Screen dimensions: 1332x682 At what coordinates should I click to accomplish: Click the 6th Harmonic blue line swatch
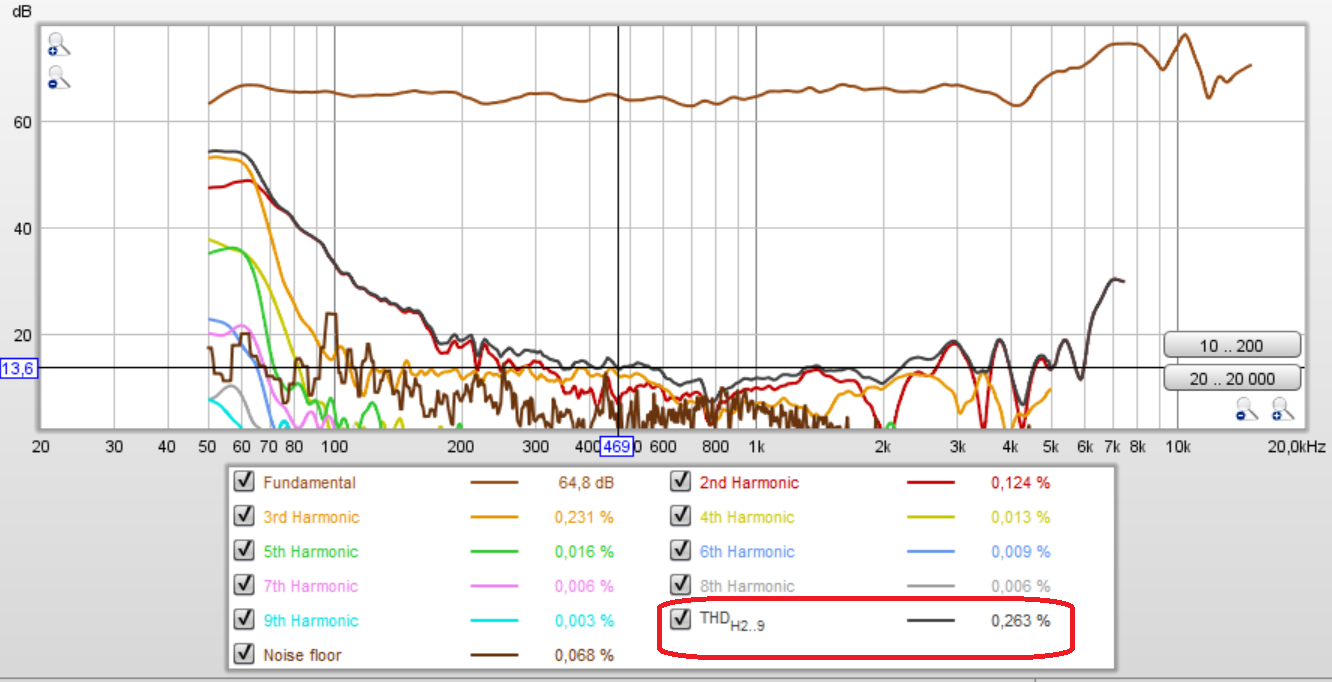(931, 552)
